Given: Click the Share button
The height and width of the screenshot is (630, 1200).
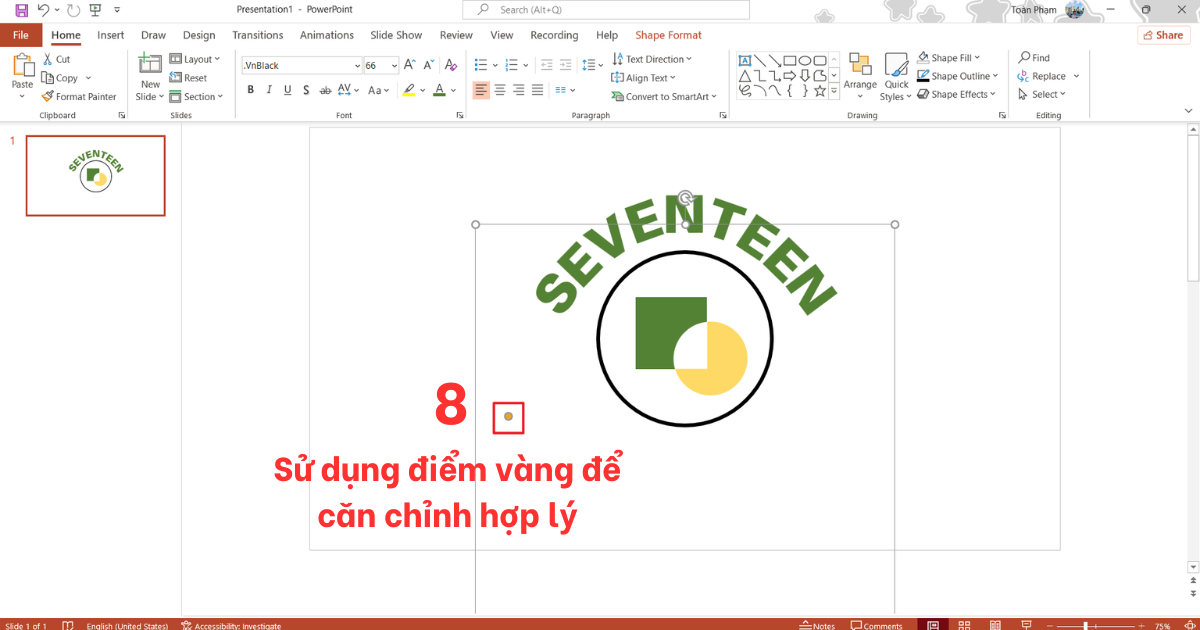Looking at the screenshot, I should pyautogui.click(x=1163, y=35).
